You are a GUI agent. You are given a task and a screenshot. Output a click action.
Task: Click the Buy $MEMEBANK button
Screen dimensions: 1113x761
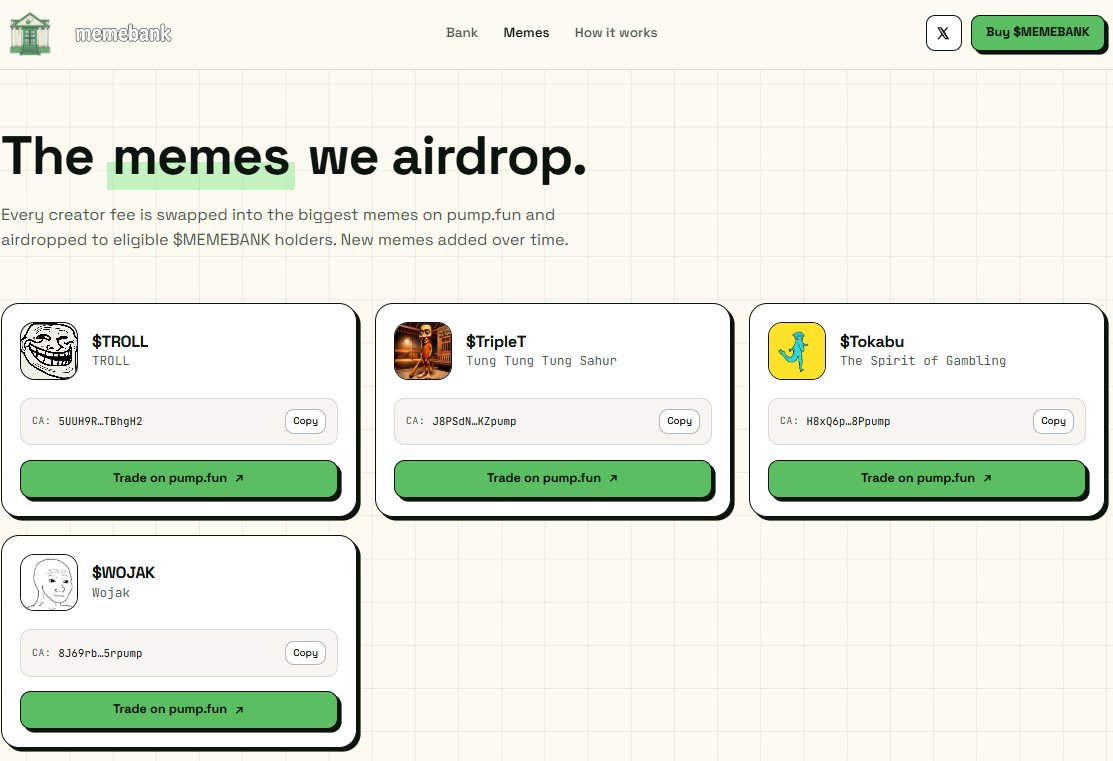pyautogui.click(x=1037, y=33)
